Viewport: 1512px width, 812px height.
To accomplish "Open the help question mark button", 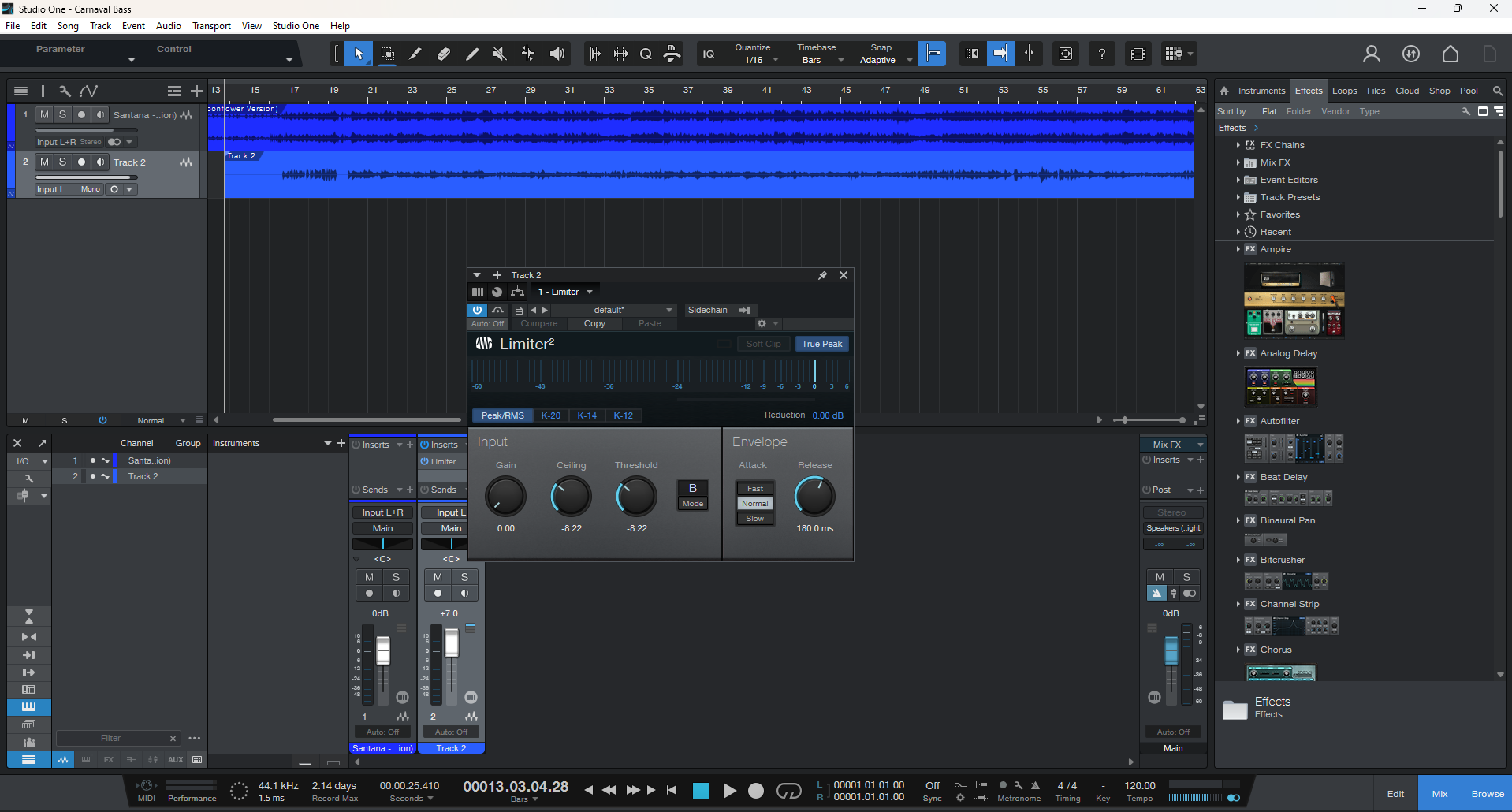I will click(1101, 54).
